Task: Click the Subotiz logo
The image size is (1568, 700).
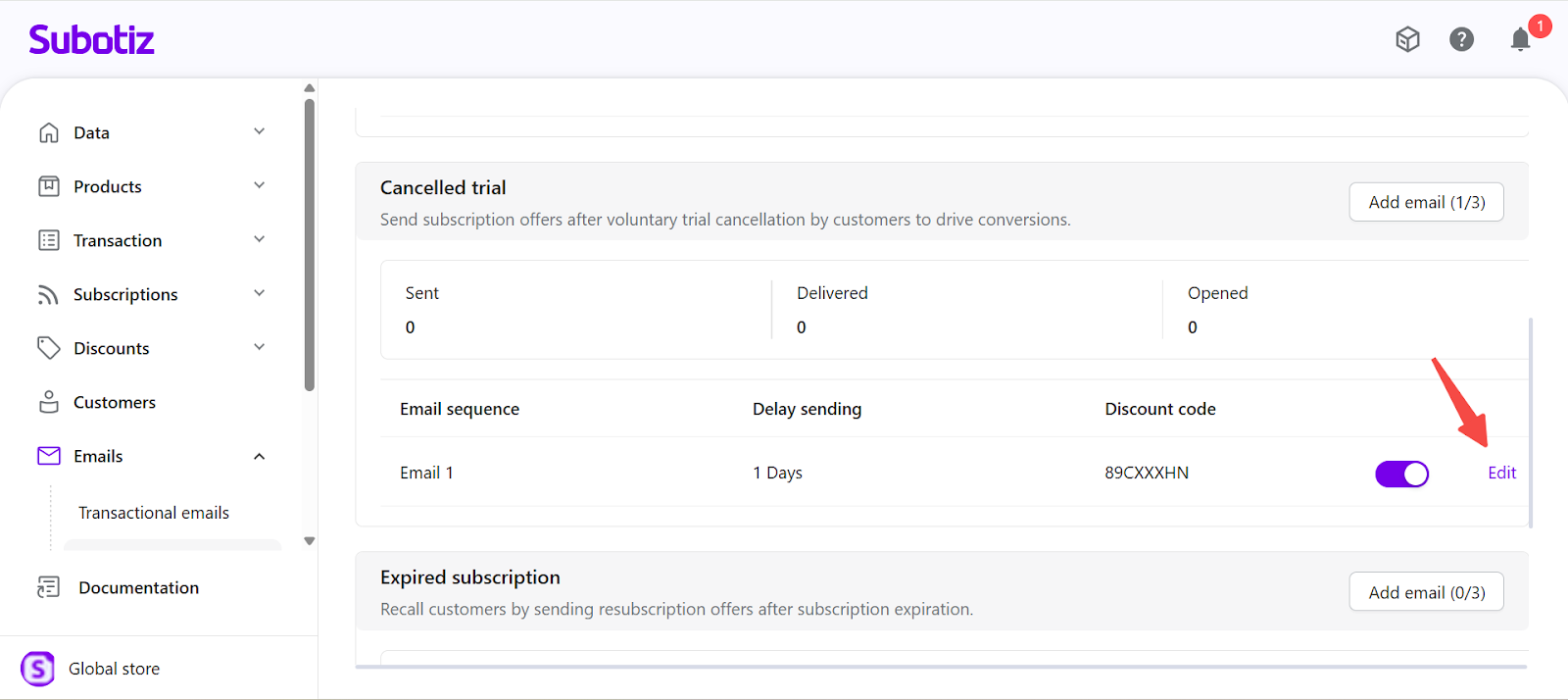Action: (91, 39)
